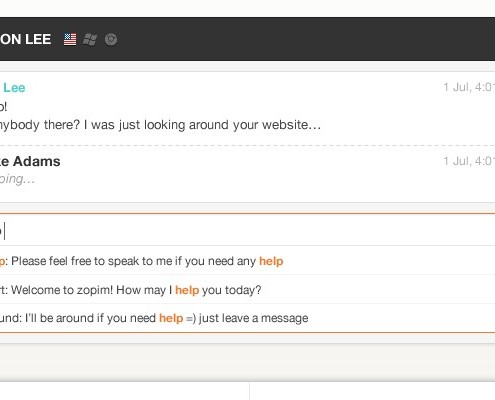The width and height of the screenshot is (495, 400).
Task: Click orange 'help' ending the first shortcut
Action: tap(271, 261)
